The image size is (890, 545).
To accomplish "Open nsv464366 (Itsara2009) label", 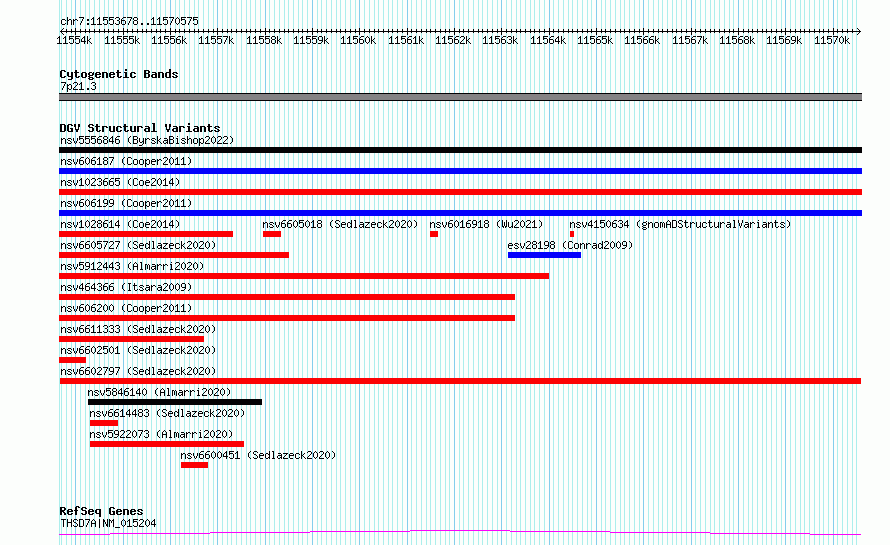I will [126, 287].
